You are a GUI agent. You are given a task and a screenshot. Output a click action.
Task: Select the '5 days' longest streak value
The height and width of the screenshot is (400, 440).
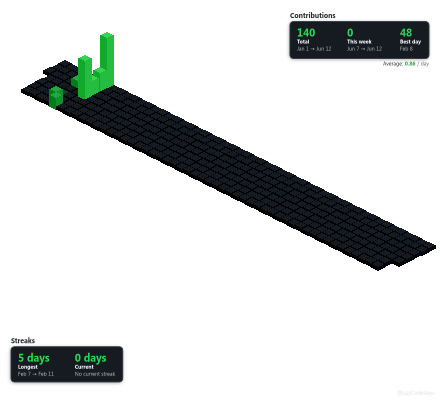(x=34, y=358)
